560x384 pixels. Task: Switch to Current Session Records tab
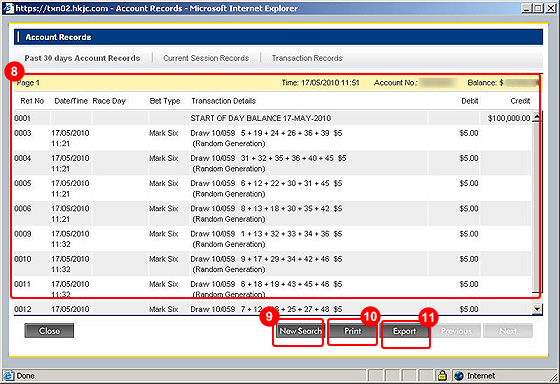pyautogui.click(x=206, y=58)
